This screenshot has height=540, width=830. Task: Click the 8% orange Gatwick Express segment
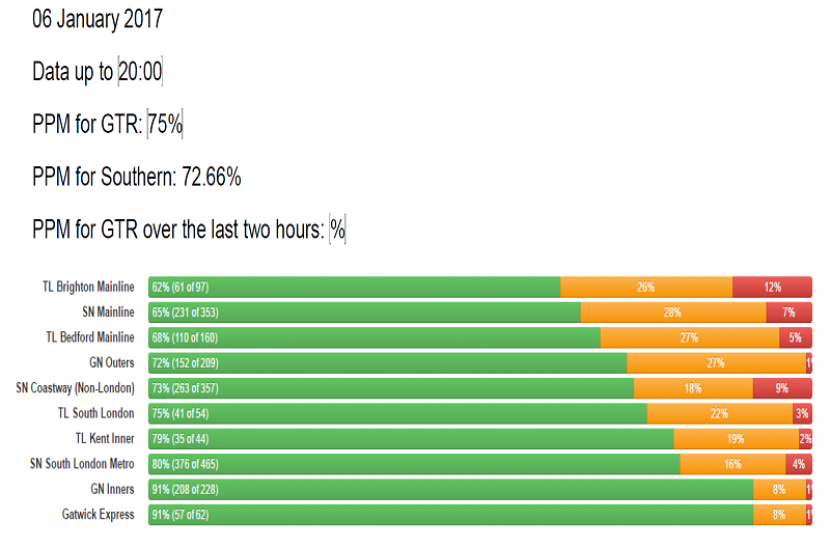pyautogui.click(x=779, y=515)
